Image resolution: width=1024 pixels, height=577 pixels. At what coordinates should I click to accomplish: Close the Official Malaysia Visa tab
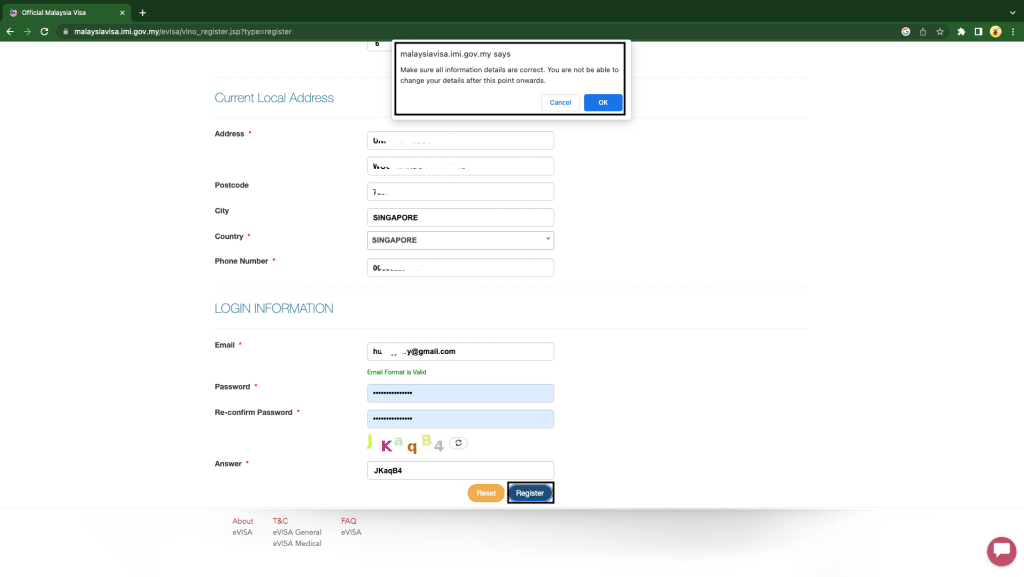(122, 12)
